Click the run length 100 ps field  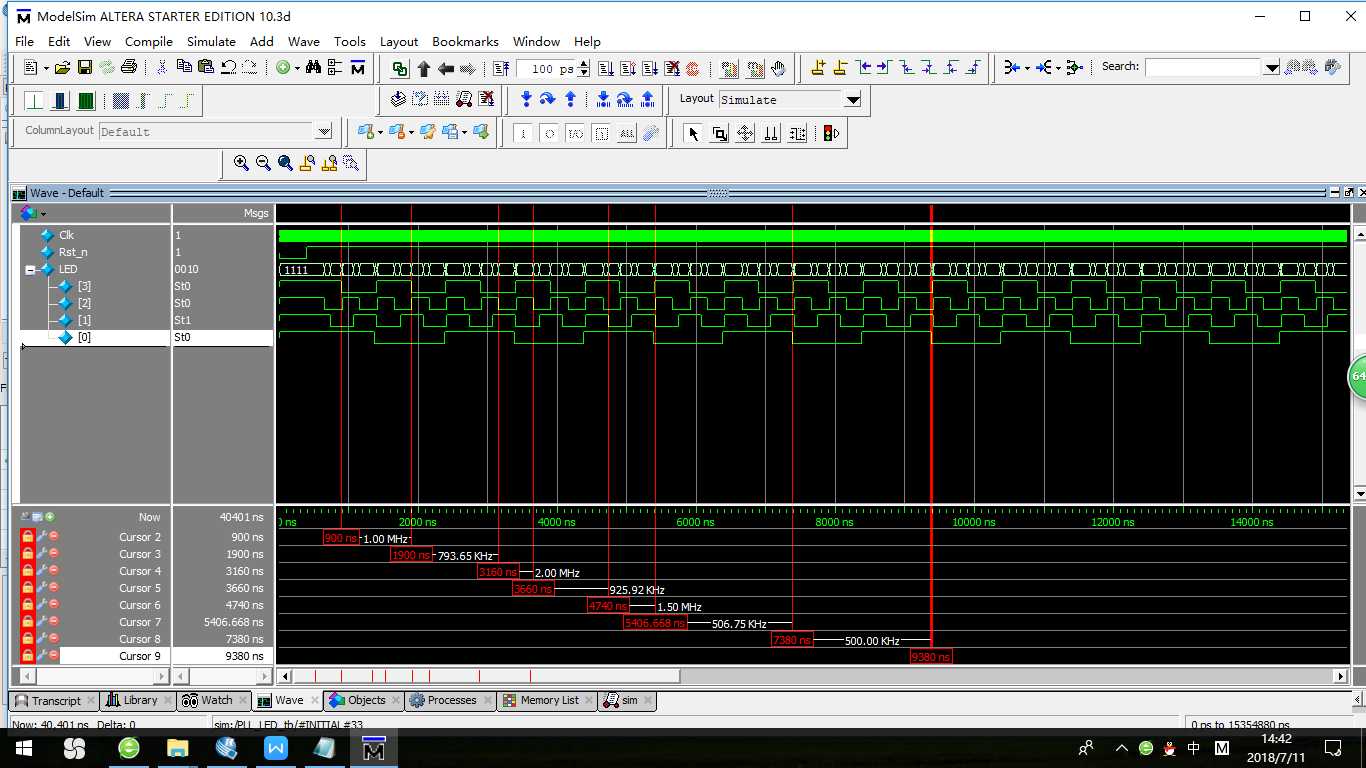coord(546,69)
